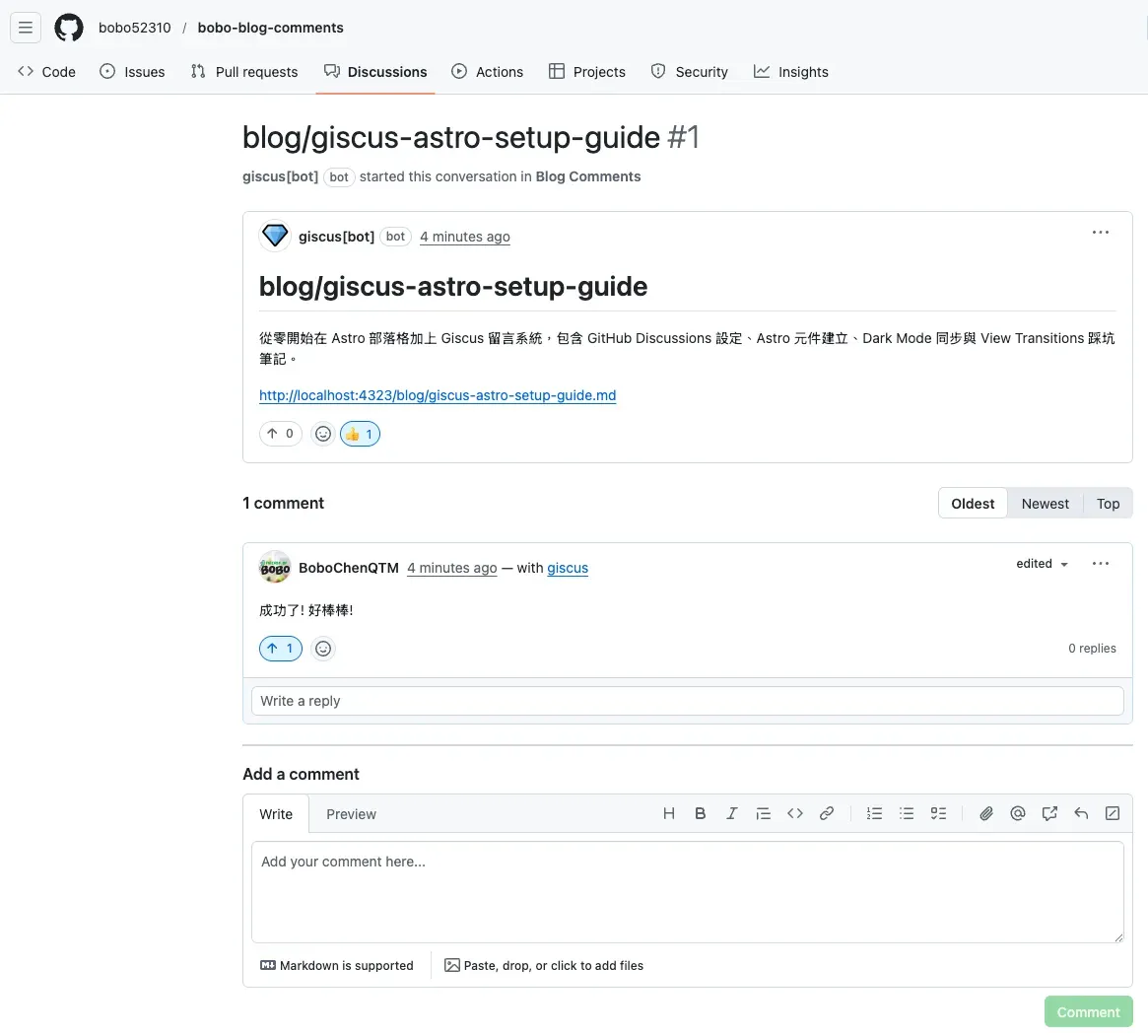Screen dimensions: 1148x1036
Task: Open the localhost giscus-astro-setup-guide.md link
Action: (x=438, y=395)
